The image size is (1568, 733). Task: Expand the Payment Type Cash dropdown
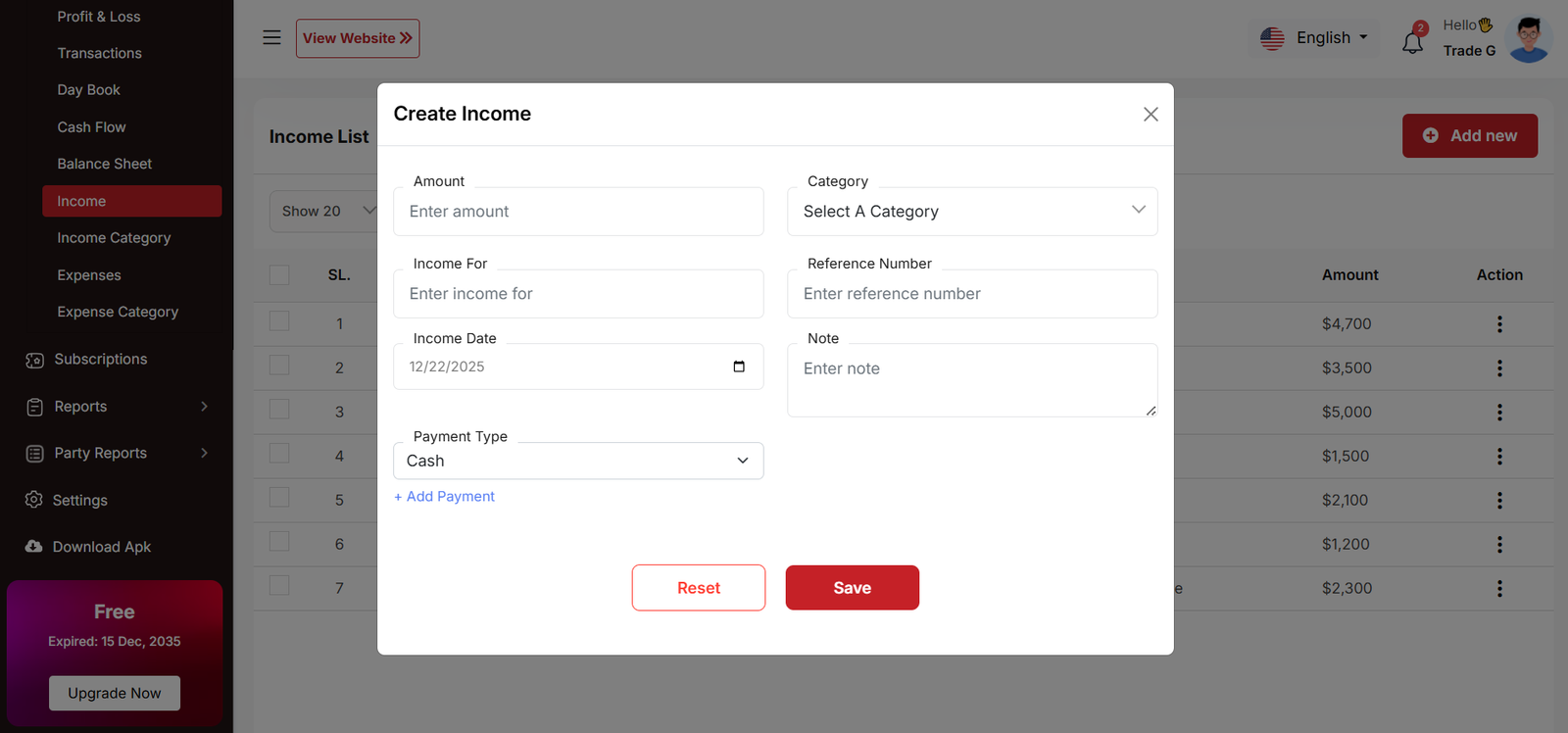[577, 462]
